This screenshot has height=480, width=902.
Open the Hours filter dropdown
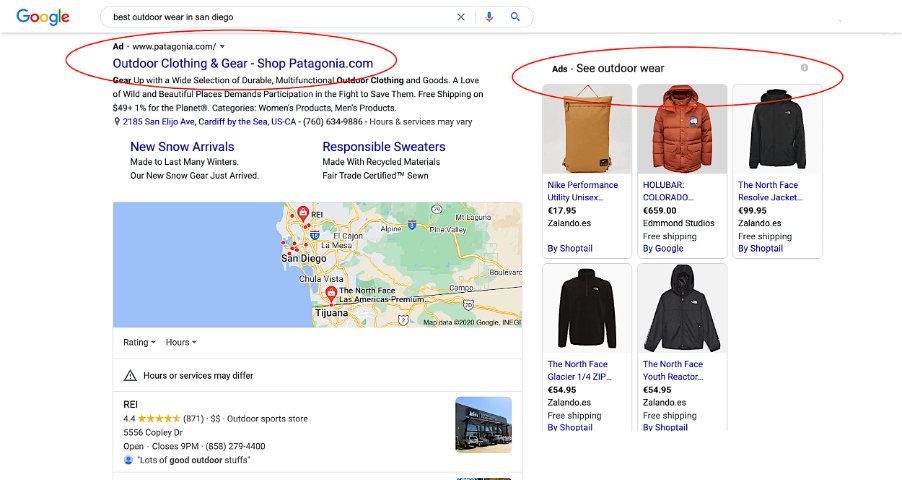(x=181, y=342)
